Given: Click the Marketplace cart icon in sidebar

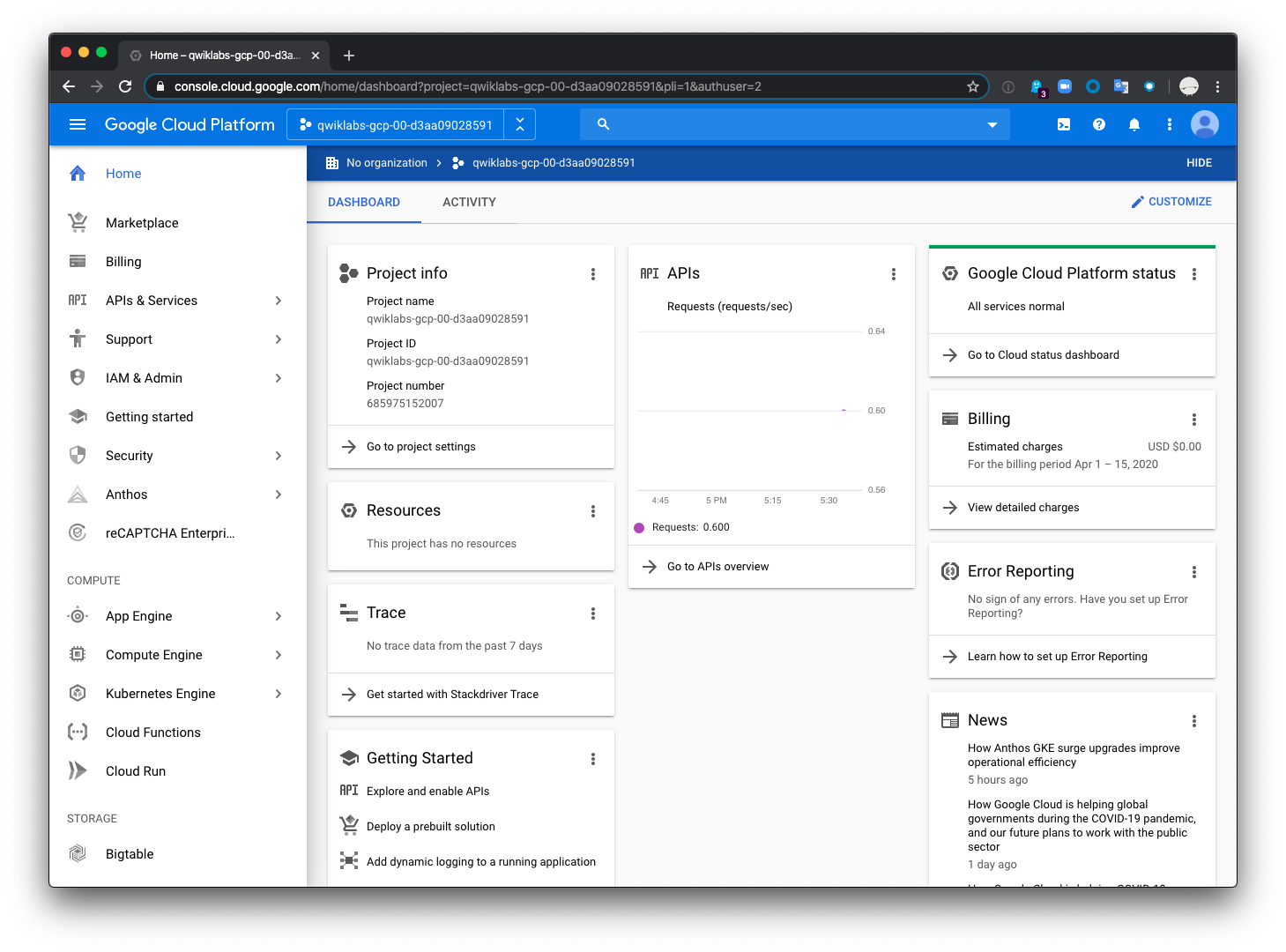Looking at the screenshot, I should pyautogui.click(x=78, y=223).
